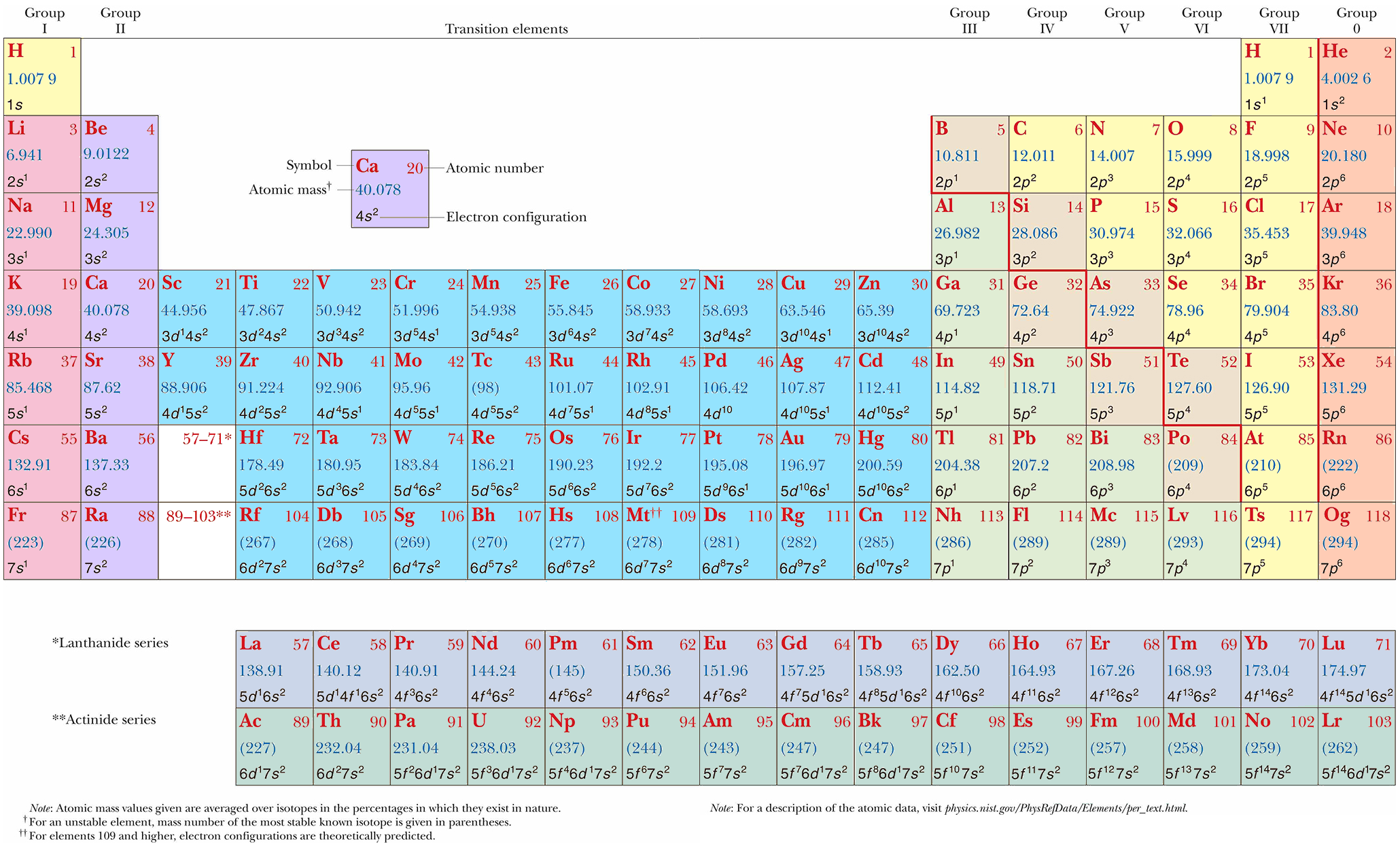
Task: Click the Pb lead cell
Action: pos(1048,463)
